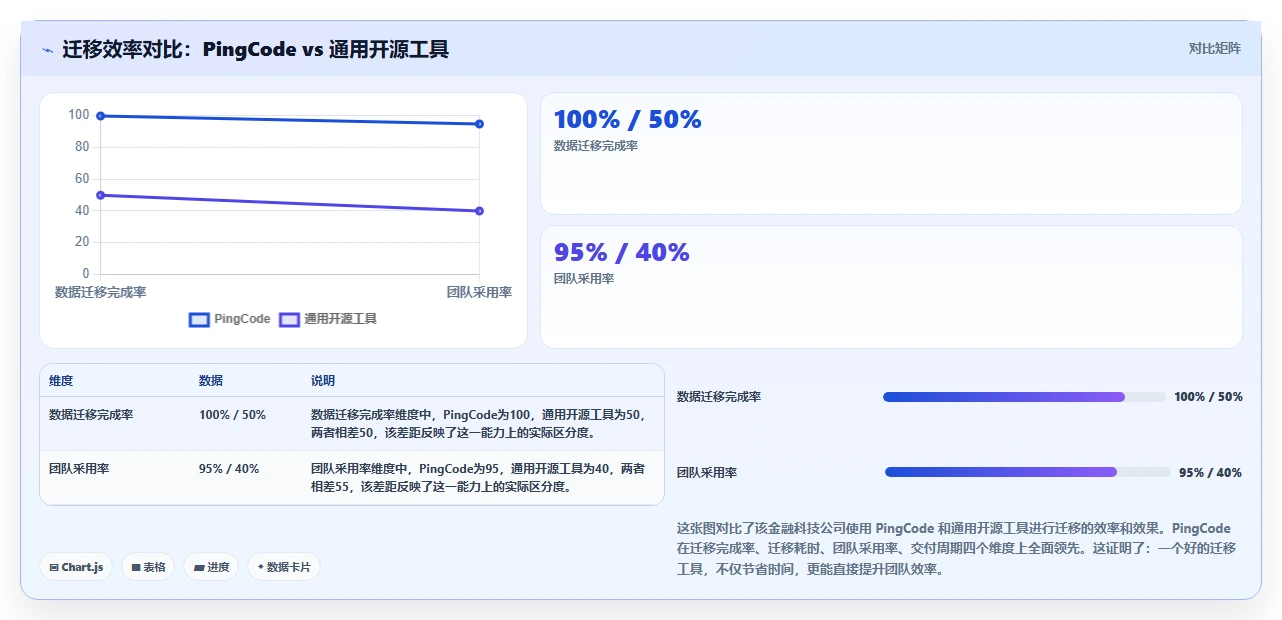Click the 数据迁移完成率 x-axis label

pyautogui.click(x=100, y=292)
